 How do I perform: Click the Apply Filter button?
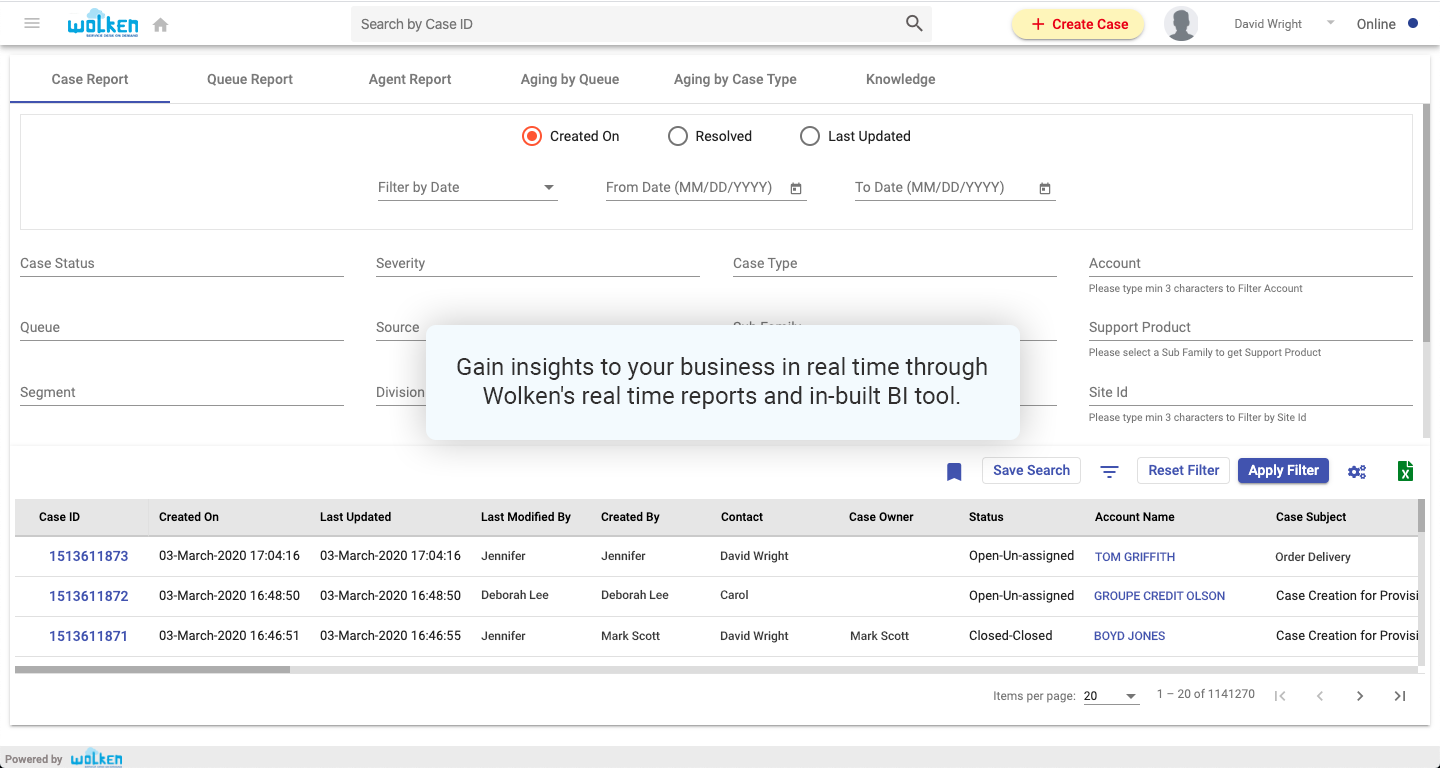1283,470
